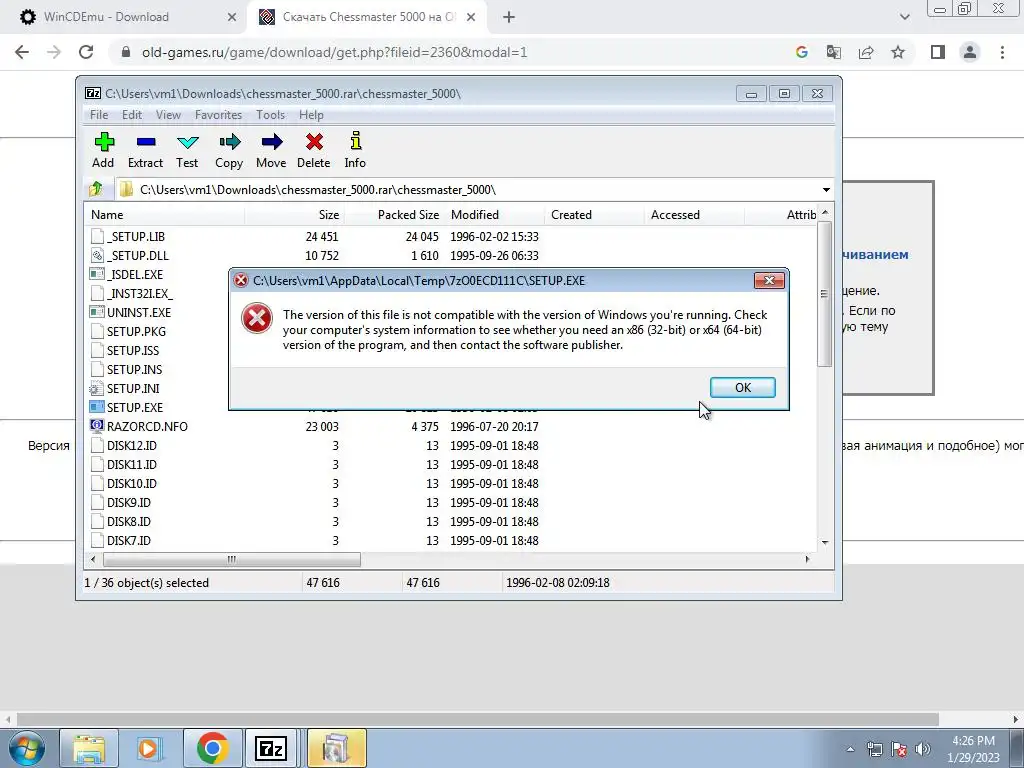Click the volume icon in system tray
The height and width of the screenshot is (768, 1024).
pos(923,749)
